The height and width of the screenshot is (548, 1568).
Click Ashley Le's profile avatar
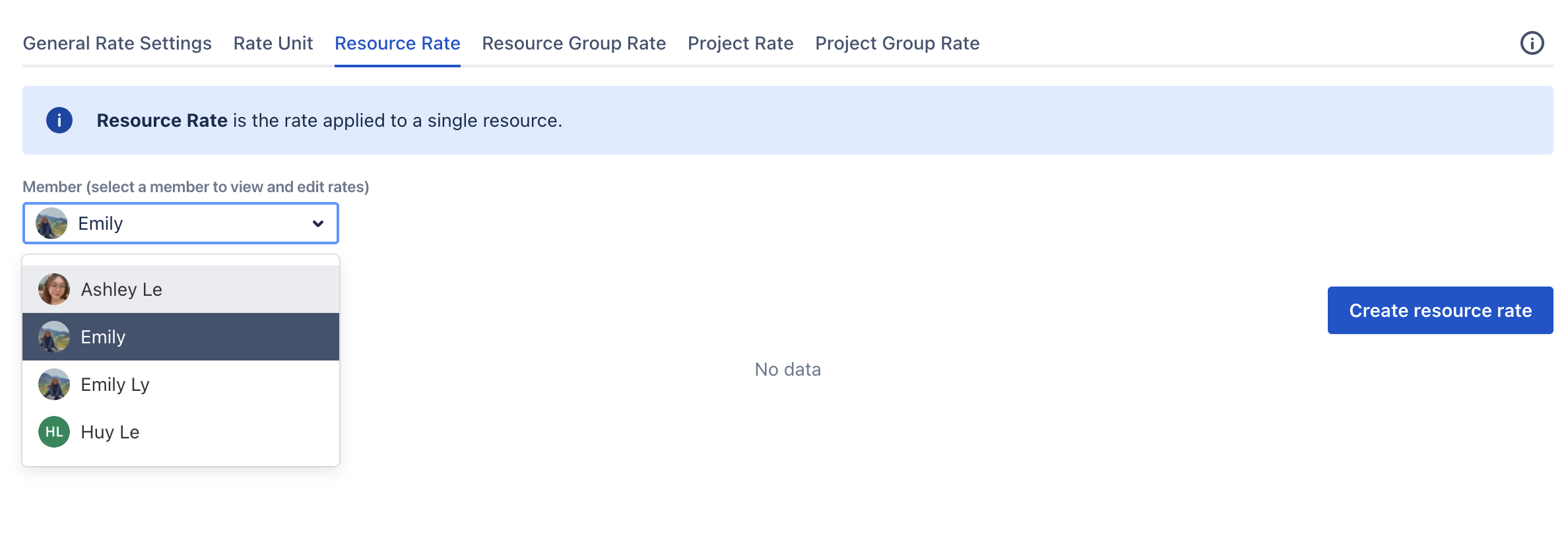pyautogui.click(x=54, y=289)
